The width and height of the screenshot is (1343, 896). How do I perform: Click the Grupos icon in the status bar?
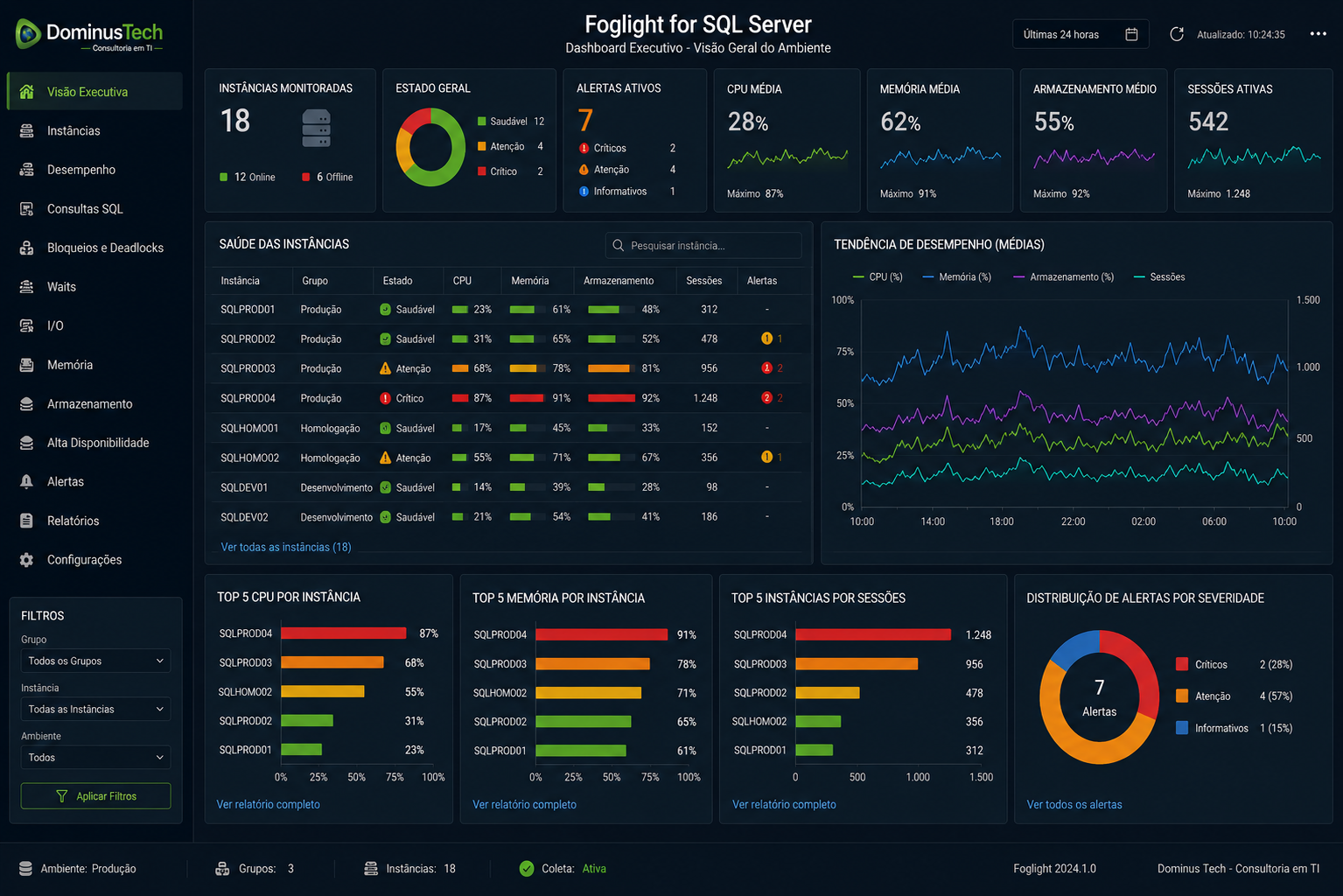coord(222,869)
